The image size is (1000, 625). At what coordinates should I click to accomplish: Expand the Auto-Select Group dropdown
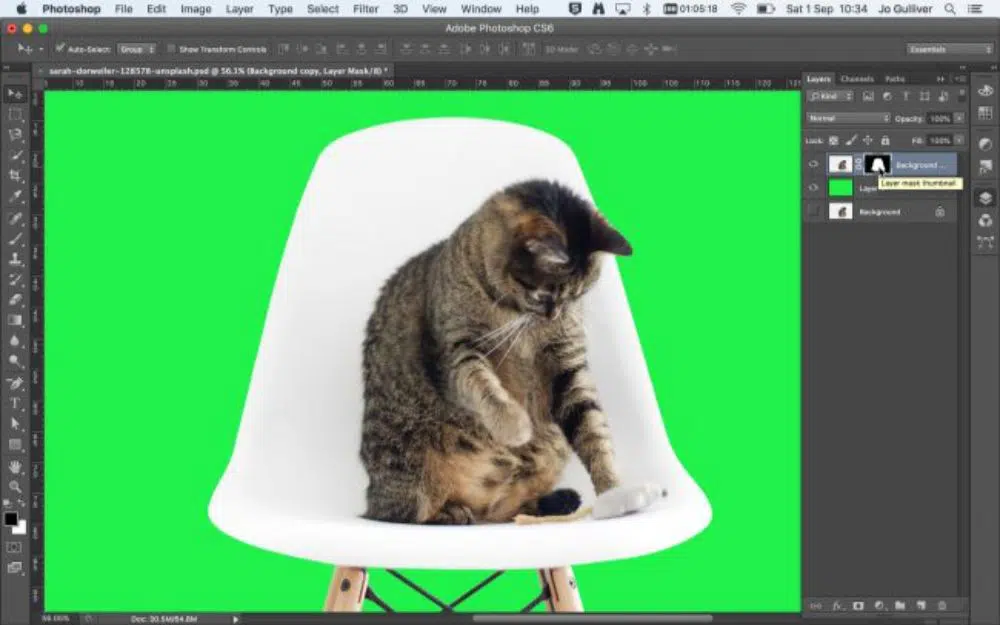tap(137, 48)
